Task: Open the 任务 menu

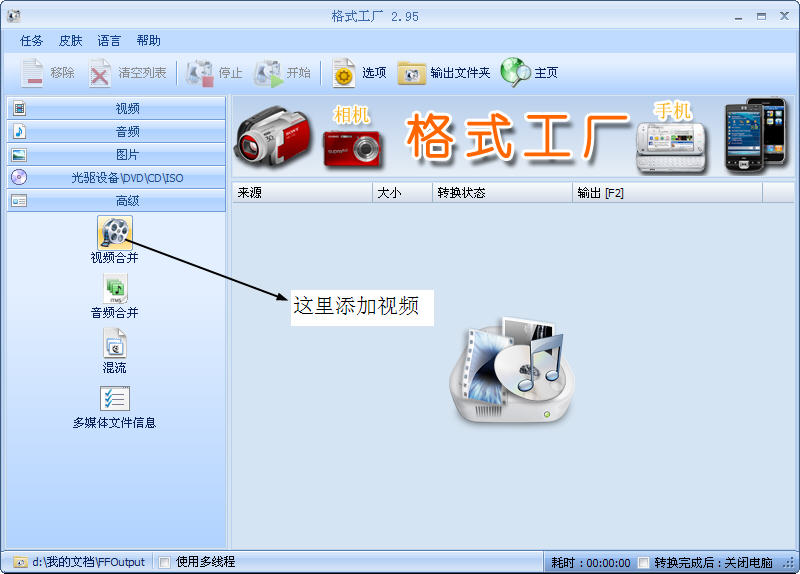Action: click(31, 41)
